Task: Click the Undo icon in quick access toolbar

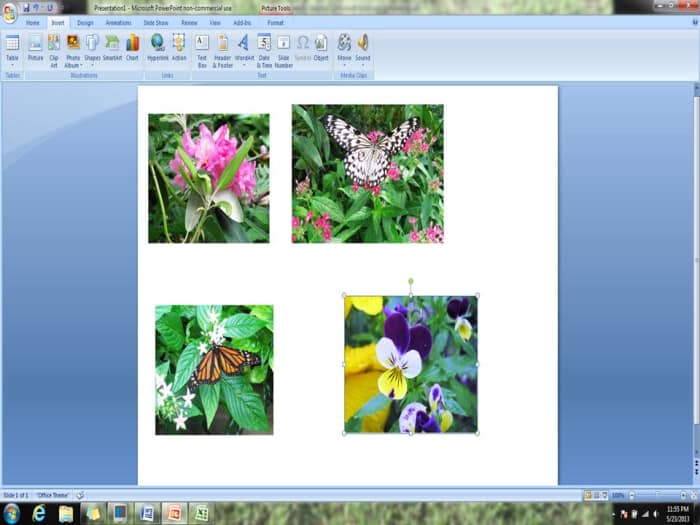Action: (x=38, y=8)
